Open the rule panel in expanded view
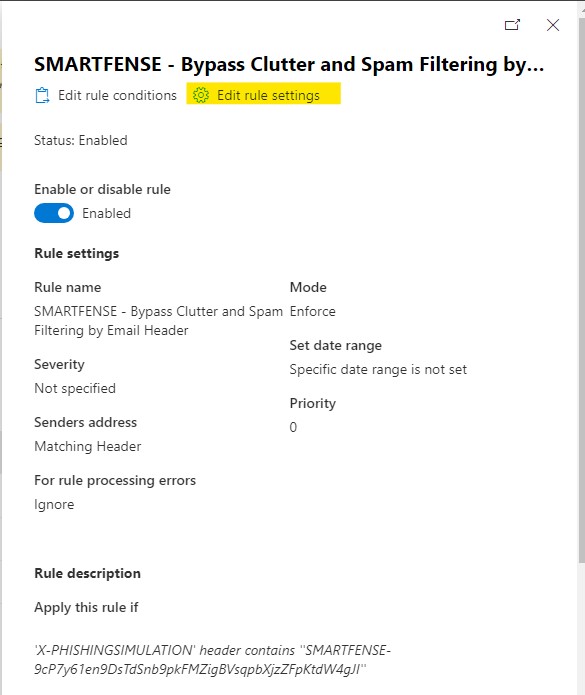This screenshot has width=585, height=695. pyautogui.click(x=512, y=25)
